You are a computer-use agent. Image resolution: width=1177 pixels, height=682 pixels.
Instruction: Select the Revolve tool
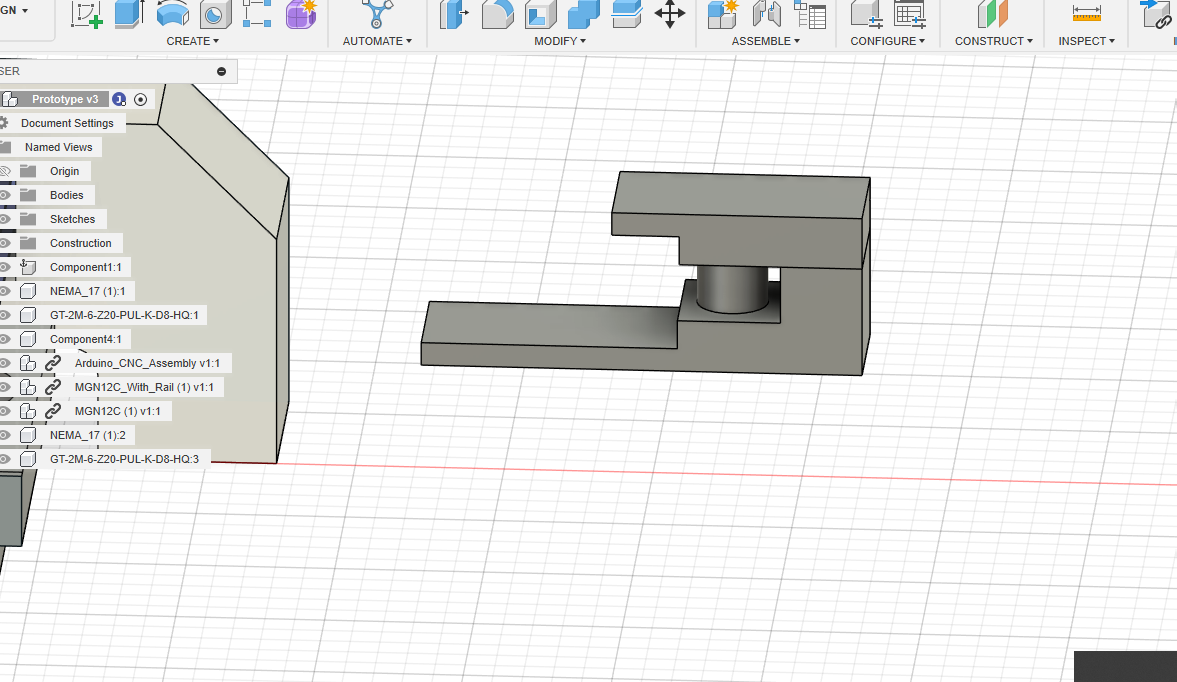(172, 14)
